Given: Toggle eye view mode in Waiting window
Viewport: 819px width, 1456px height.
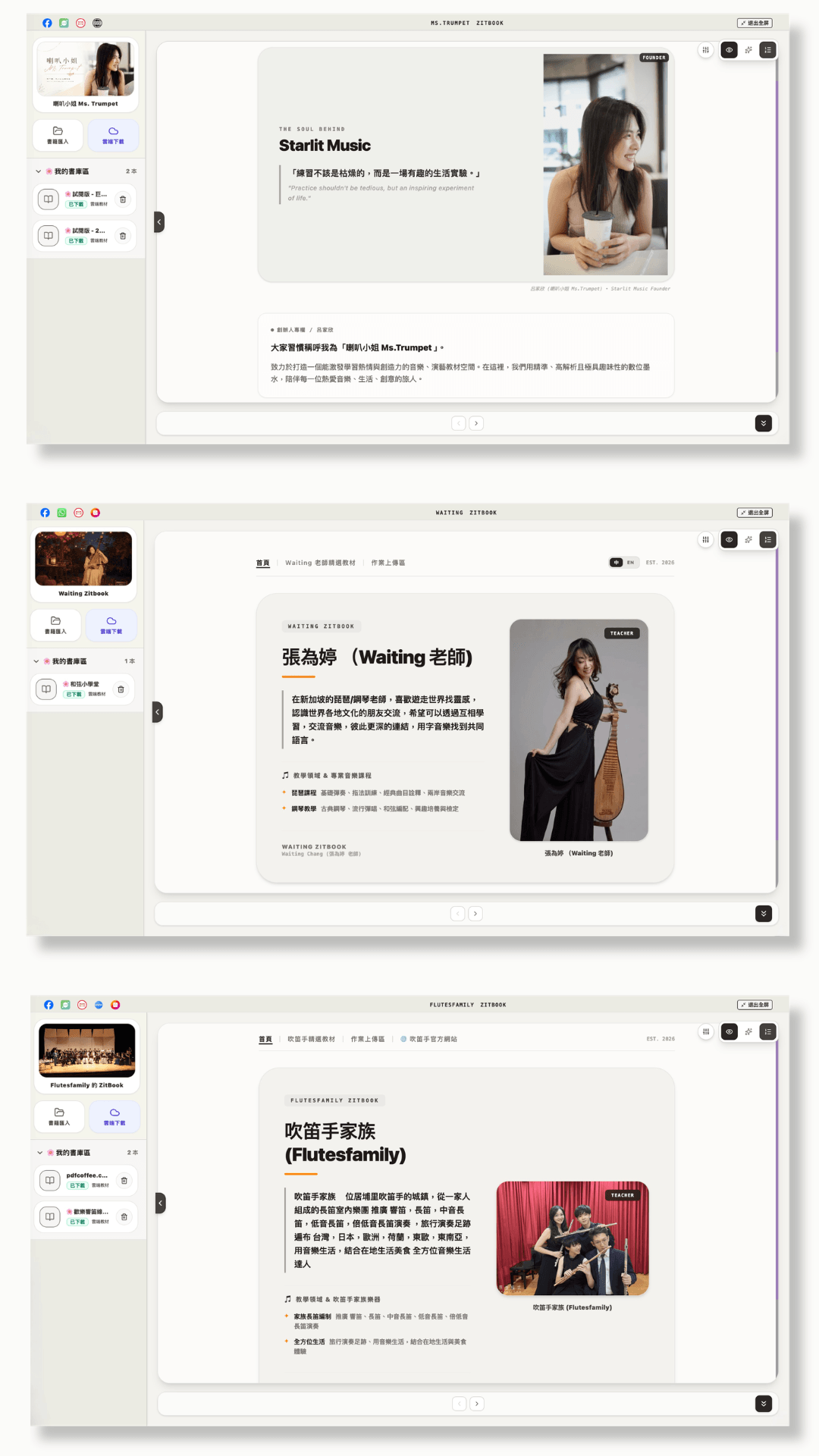Looking at the screenshot, I should [x=729, y=540].
